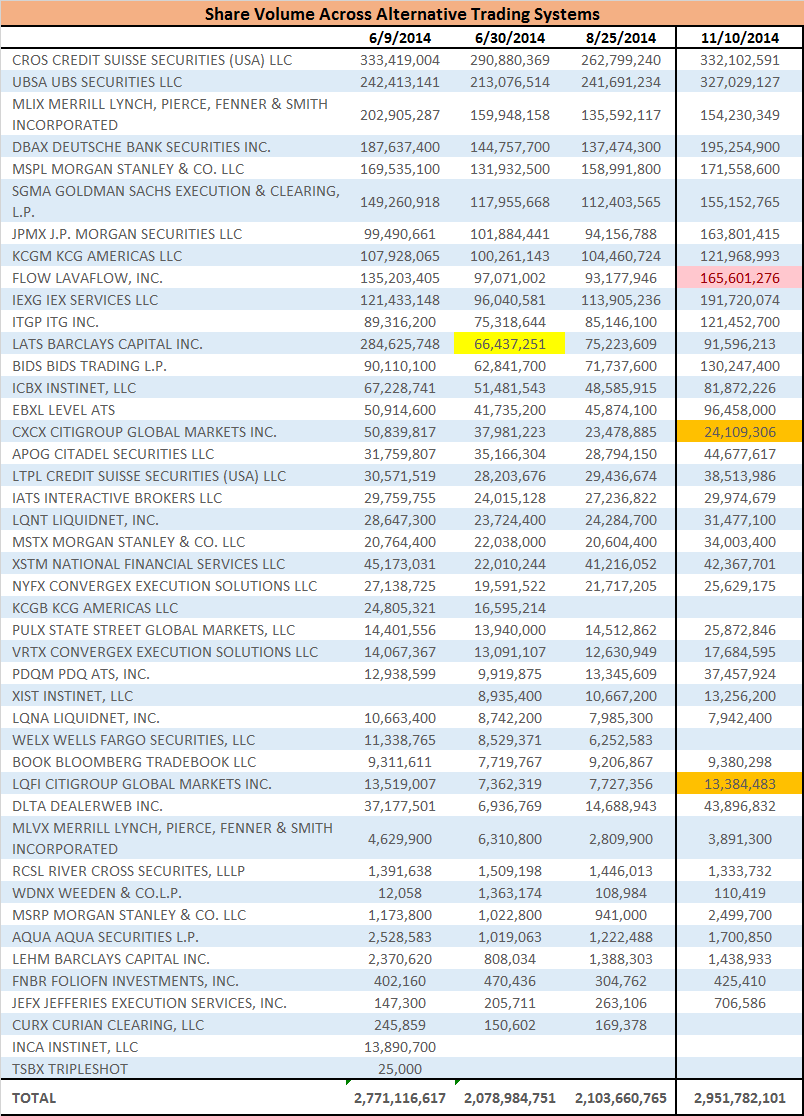Click KCGB KCG AMERICAS LLC label
Viewport: 804px width, 1116px height.
(x=95, y=609)
